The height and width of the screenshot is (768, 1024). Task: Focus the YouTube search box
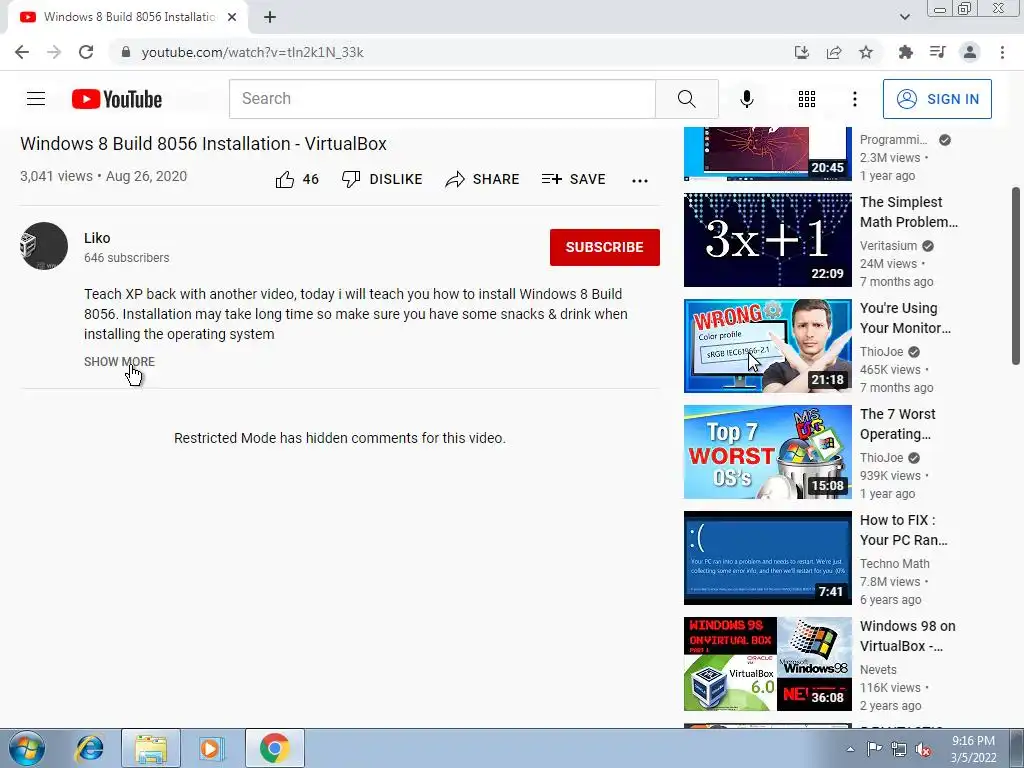(x=442, y=99)
